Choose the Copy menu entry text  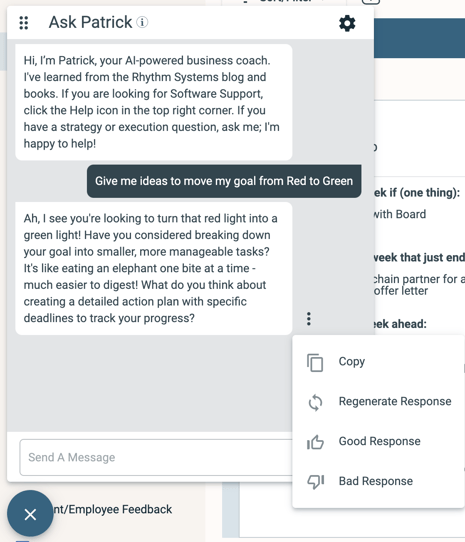(352, 362)
